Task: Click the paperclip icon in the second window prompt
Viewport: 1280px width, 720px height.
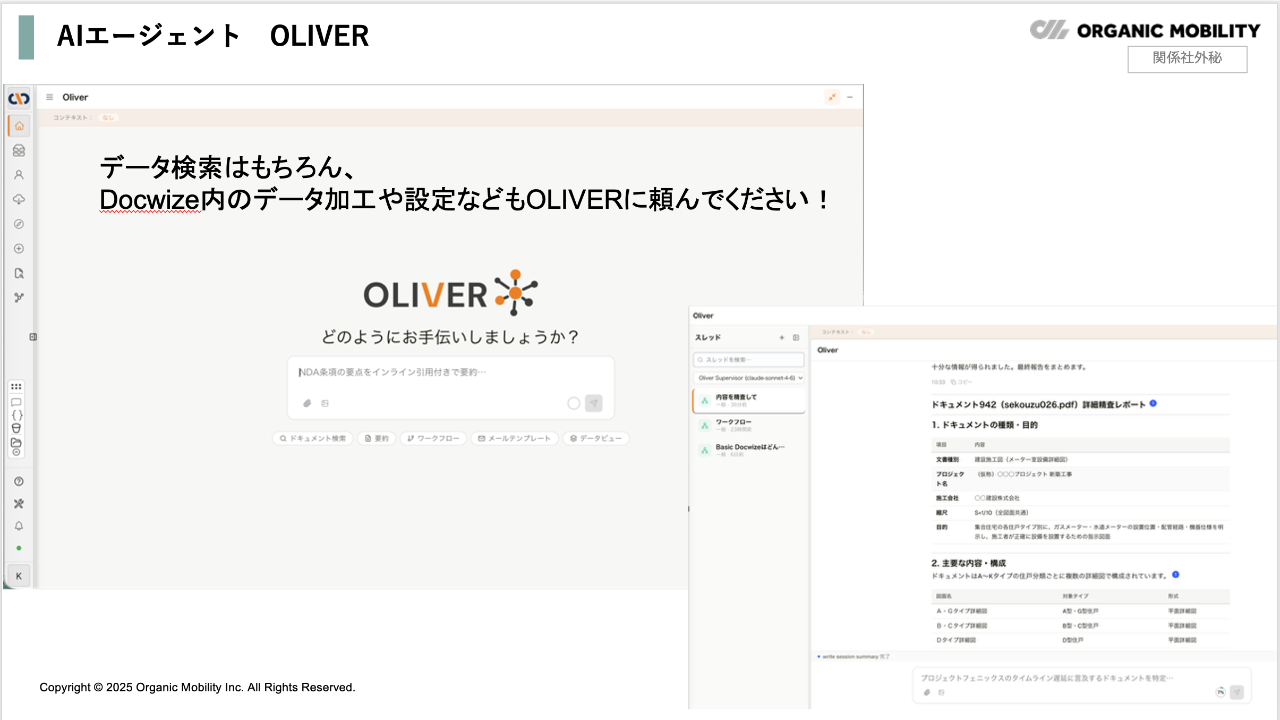Action: (927, 692)
